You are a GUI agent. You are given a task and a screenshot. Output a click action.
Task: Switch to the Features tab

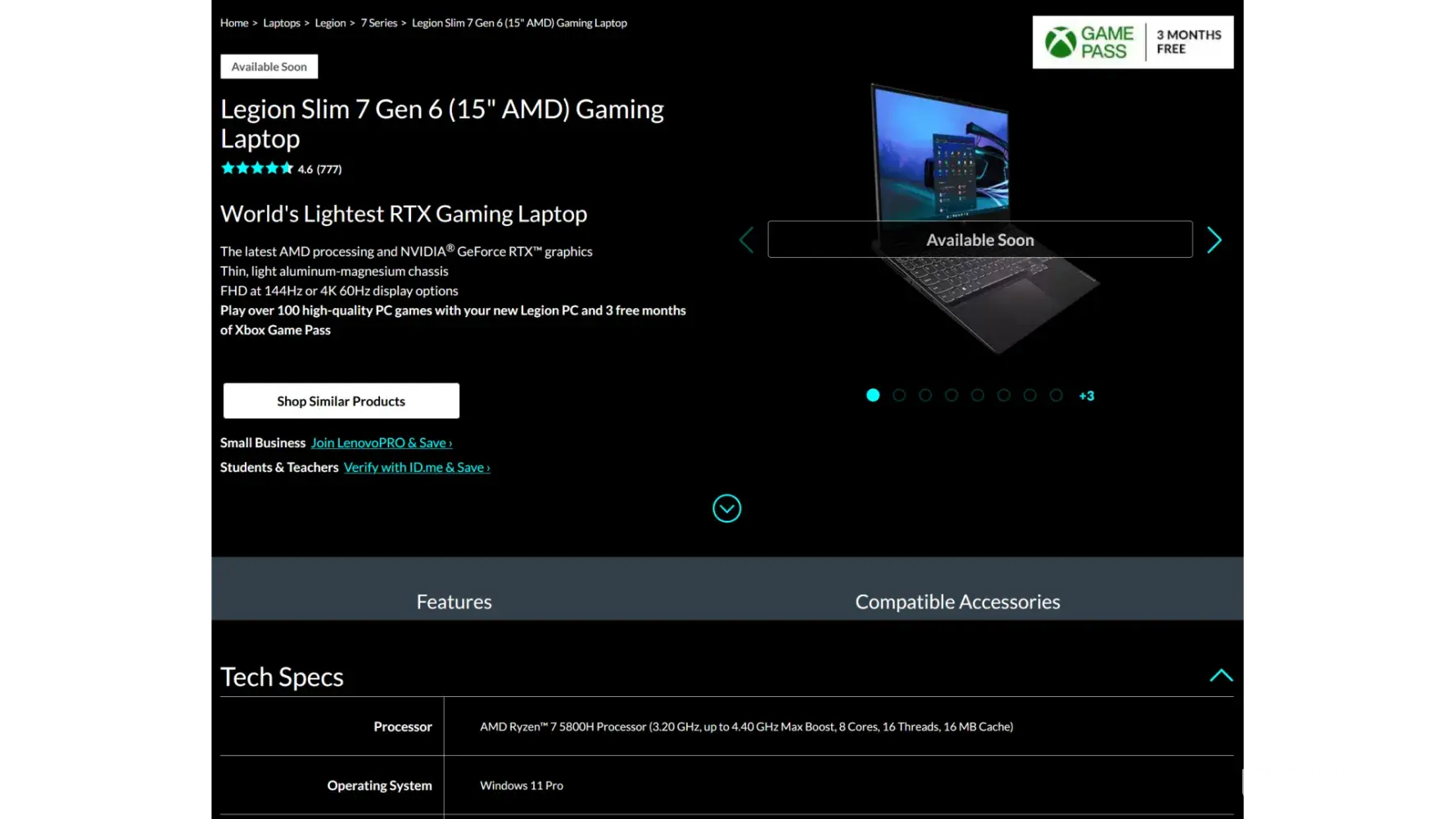click(x=454, y=602)
